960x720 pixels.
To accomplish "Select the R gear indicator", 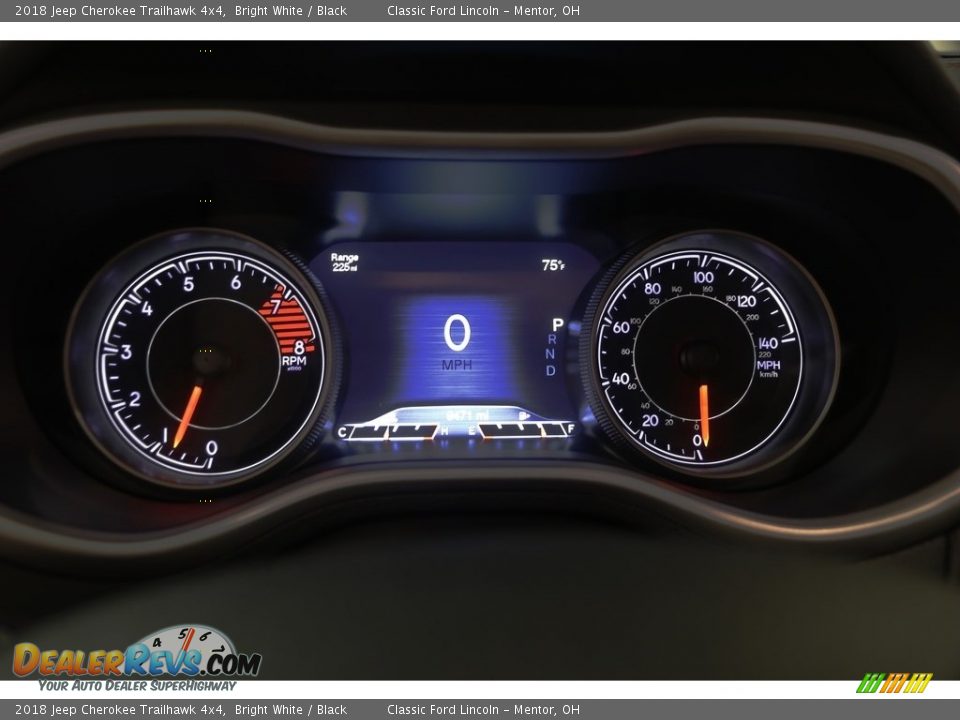I will click(552, 340).
